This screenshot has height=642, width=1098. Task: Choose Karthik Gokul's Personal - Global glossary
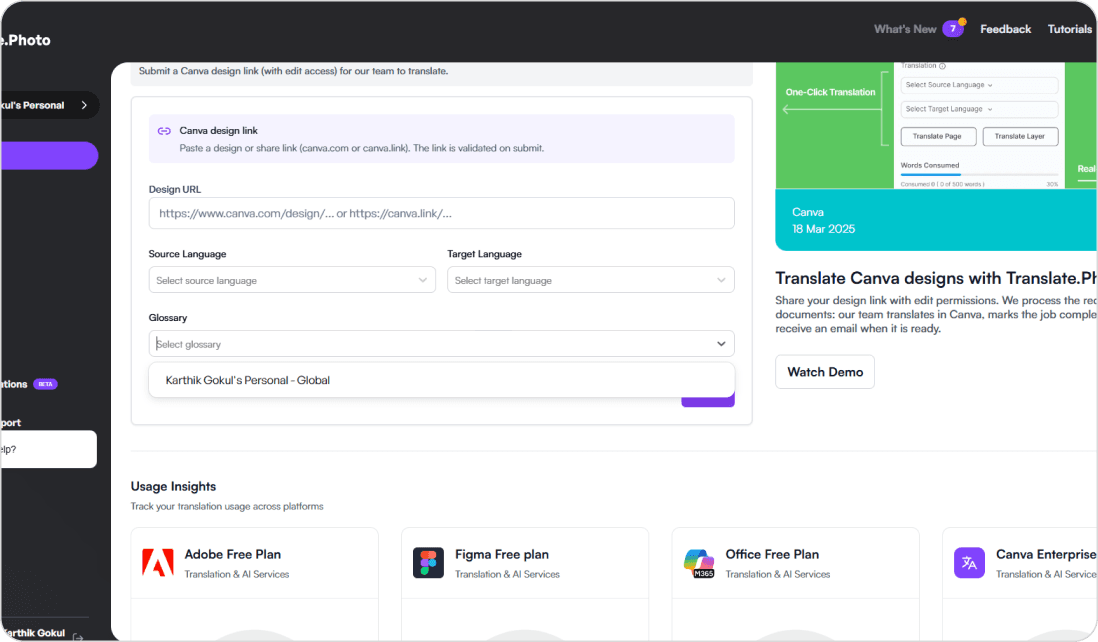[x=441, y=380]
